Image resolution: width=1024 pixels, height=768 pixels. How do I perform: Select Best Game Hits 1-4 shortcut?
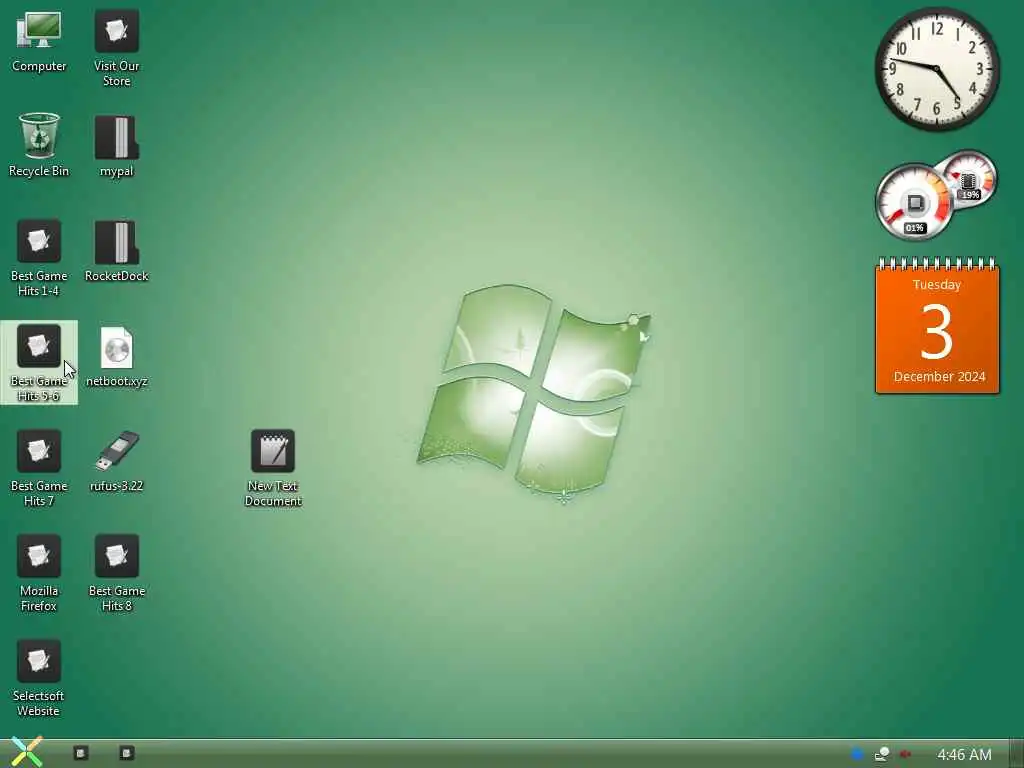39,258
